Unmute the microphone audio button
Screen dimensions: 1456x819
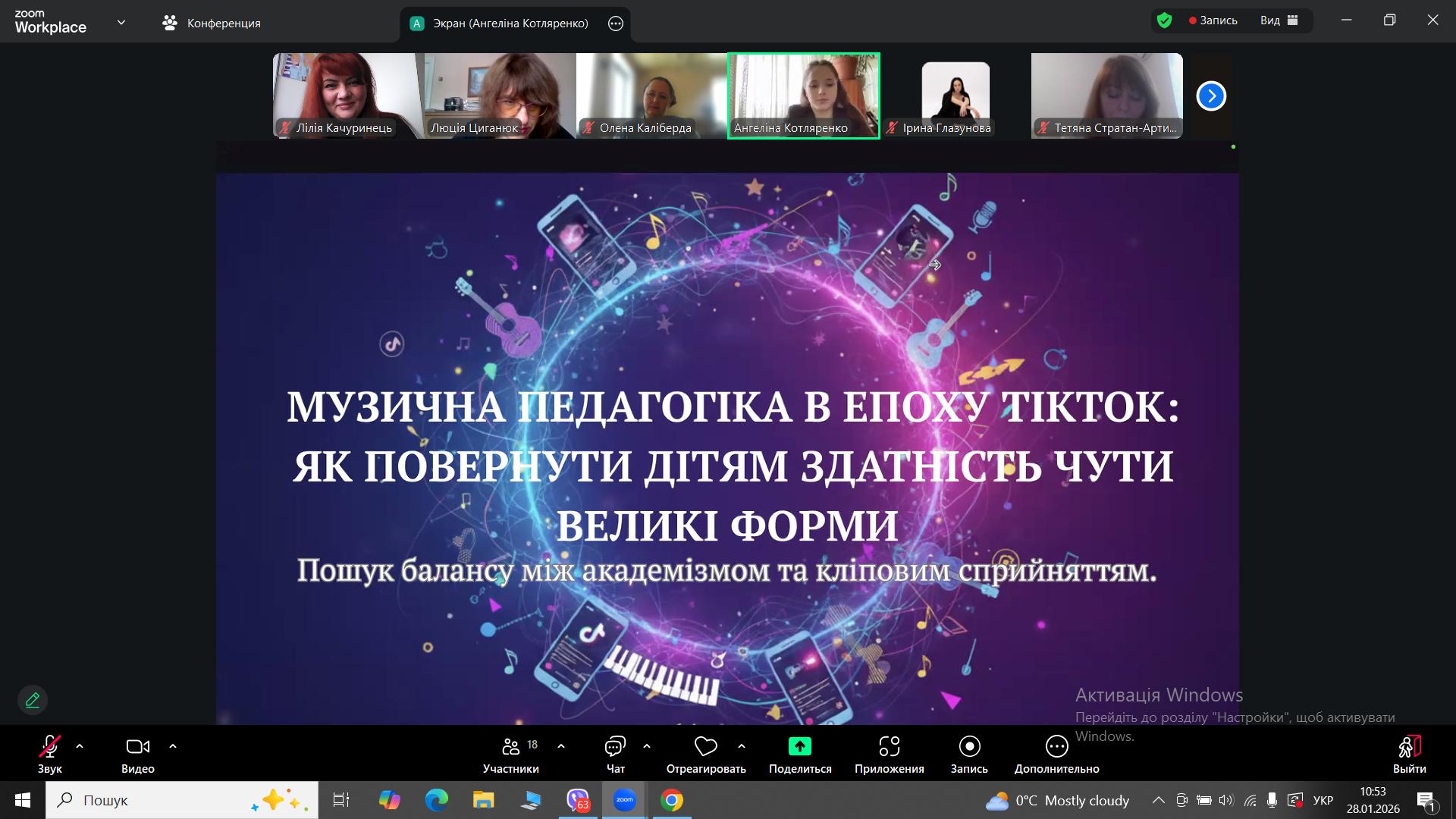coord(50,747)
